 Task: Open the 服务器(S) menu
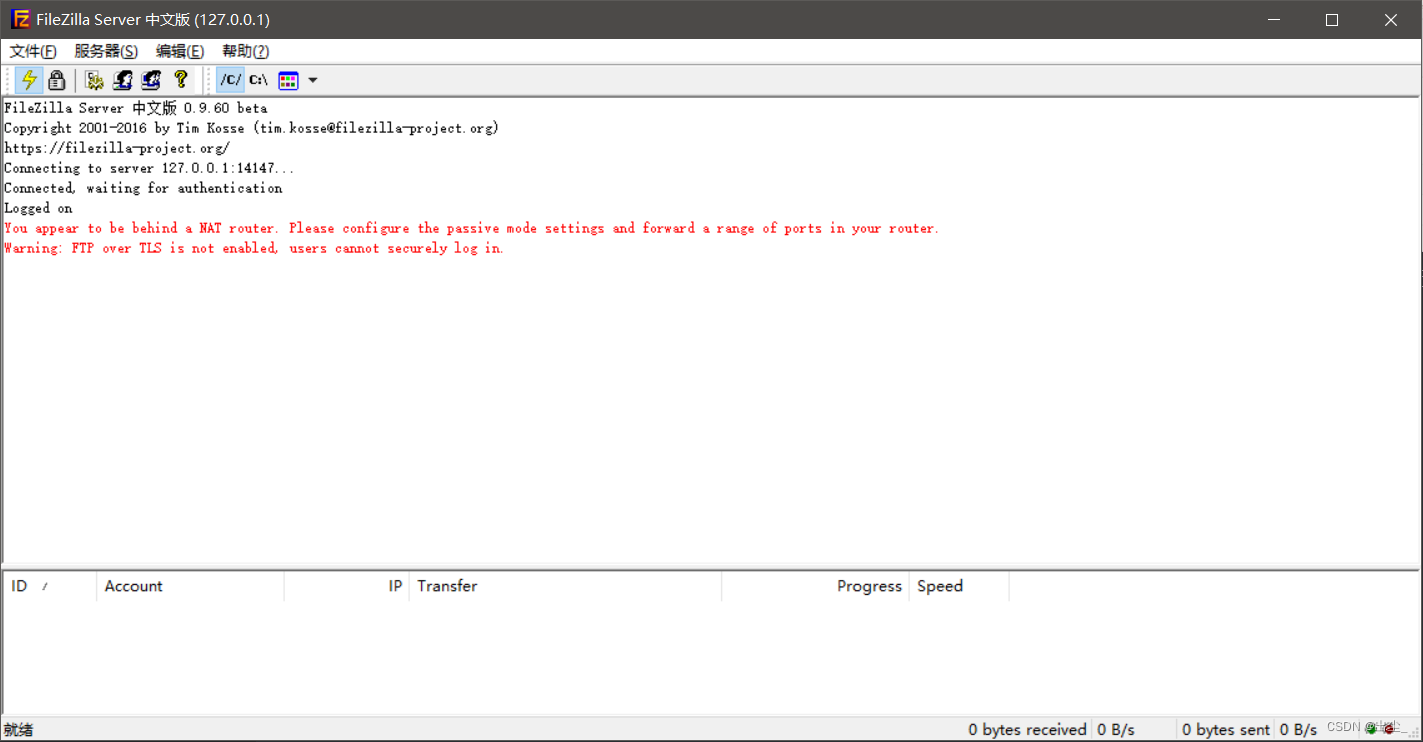pos(105,51)
